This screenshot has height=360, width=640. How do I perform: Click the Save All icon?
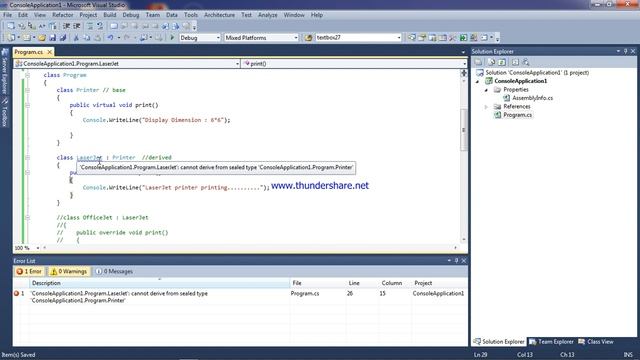[x=63, y=38]
